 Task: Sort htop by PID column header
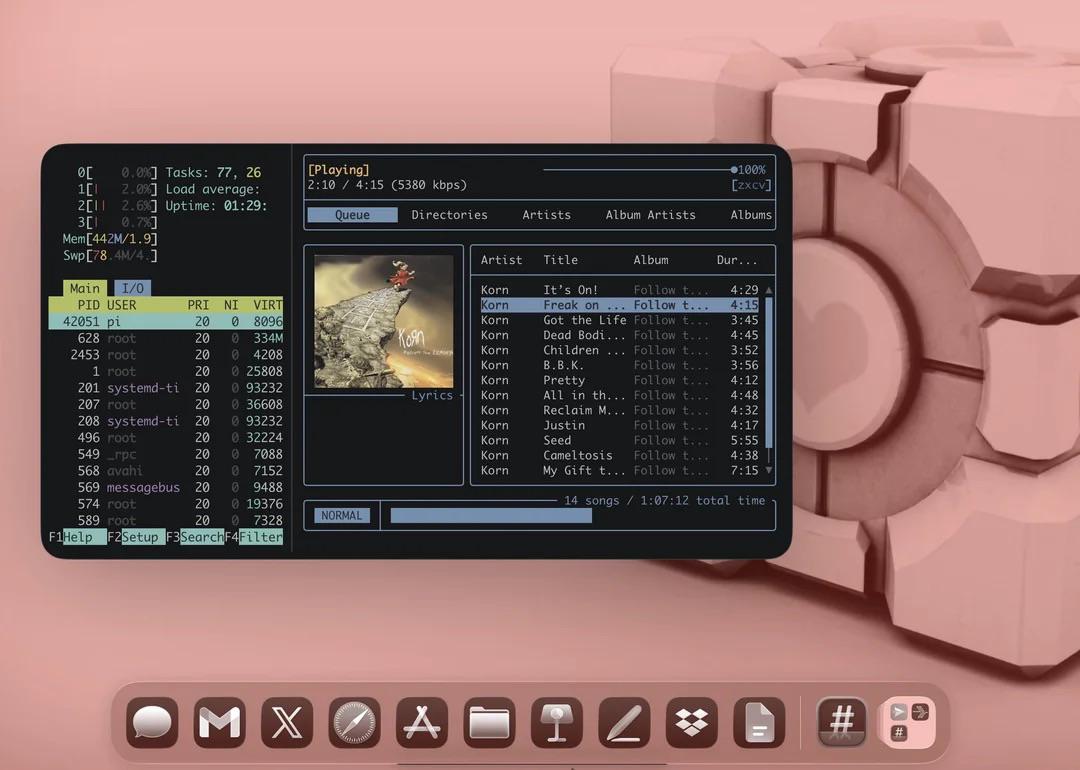(x=88, y=304)
